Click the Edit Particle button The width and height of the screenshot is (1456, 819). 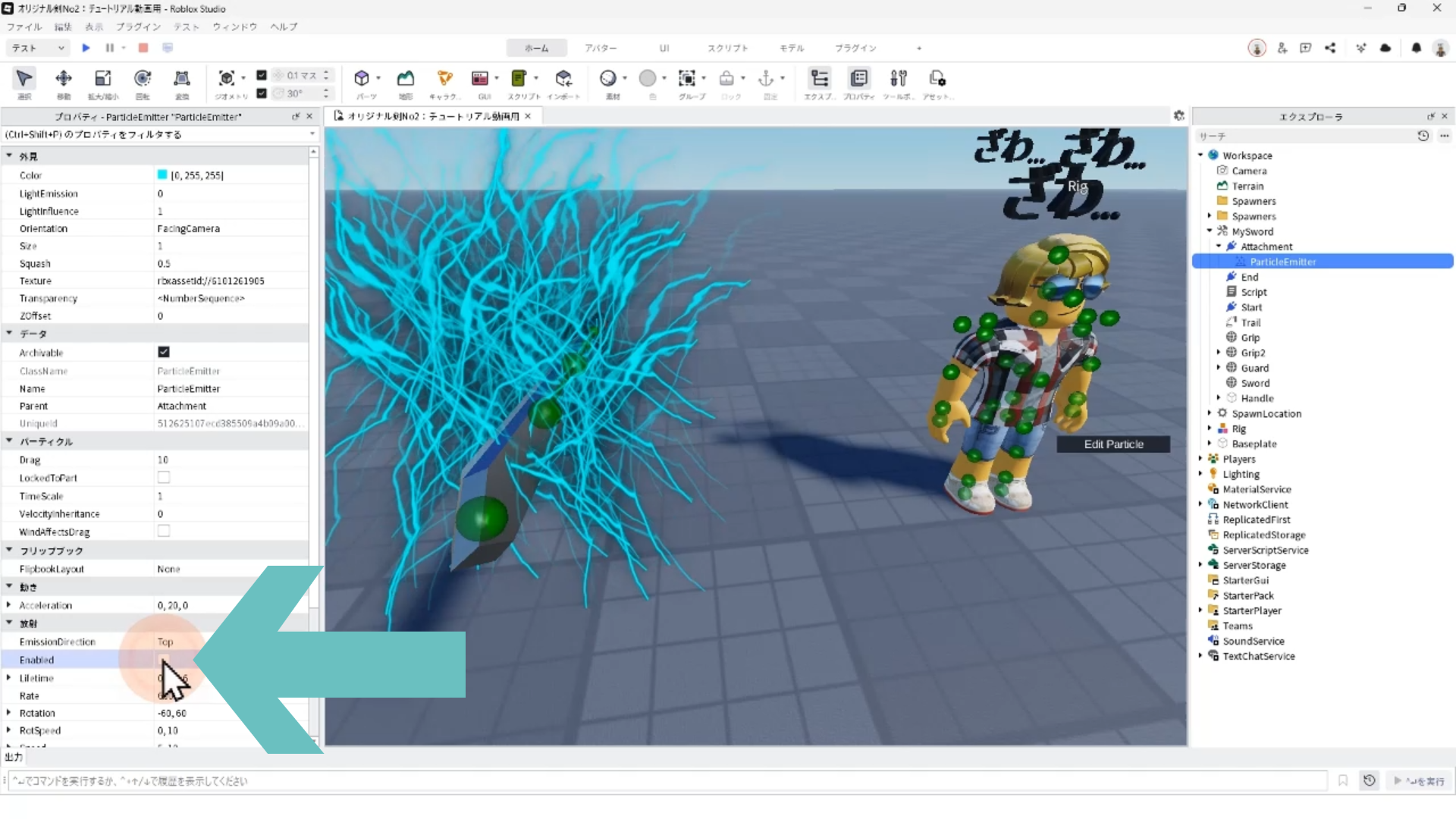[1113, 444]
